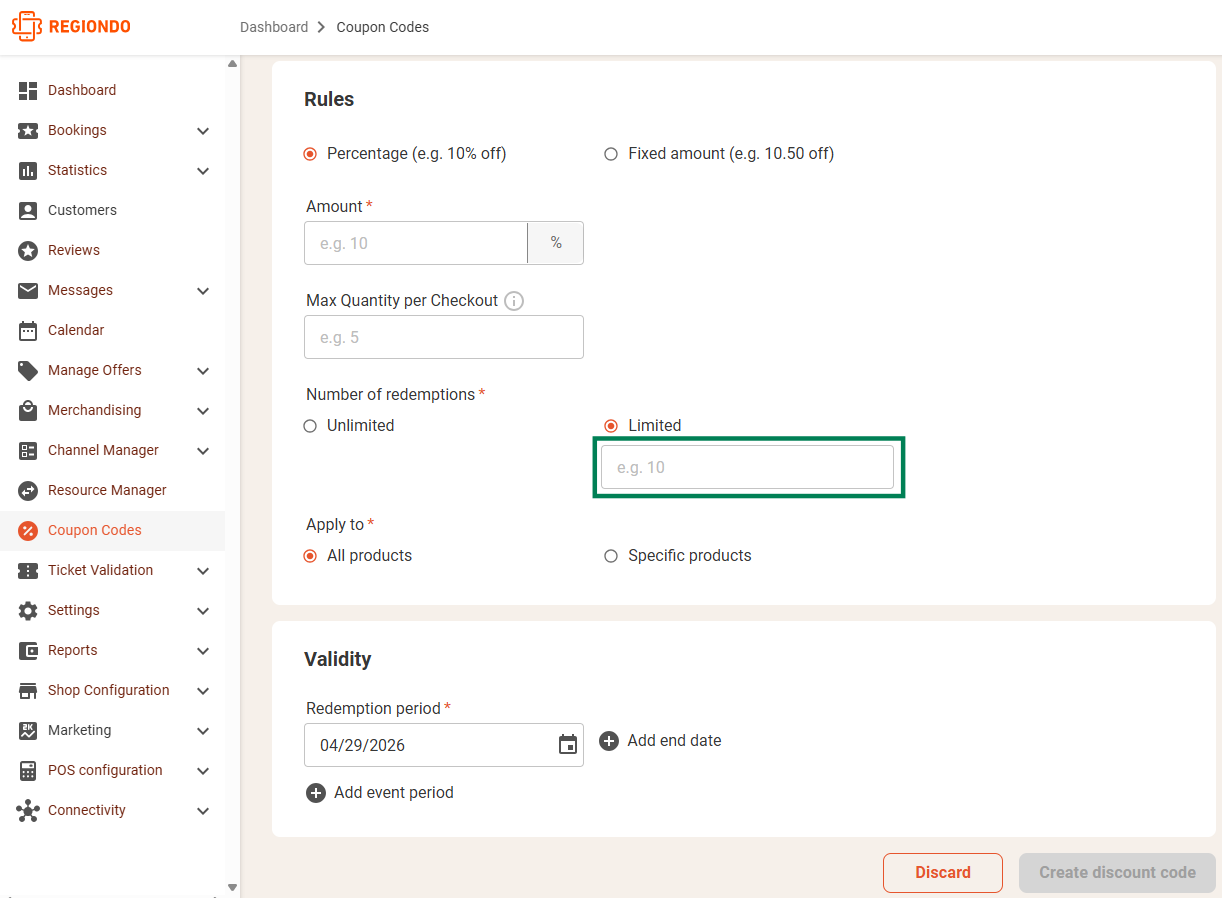This screenshot has width=1222, height=898.
Task: Click the Resource Manager arrows icon
Action: (28, 490)
